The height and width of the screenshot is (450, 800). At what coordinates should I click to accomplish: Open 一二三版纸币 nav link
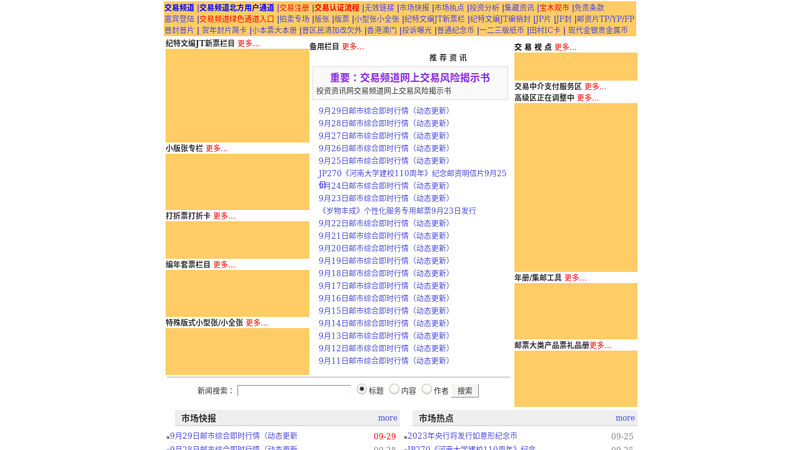pyautogui.click(x=502, y=30)
